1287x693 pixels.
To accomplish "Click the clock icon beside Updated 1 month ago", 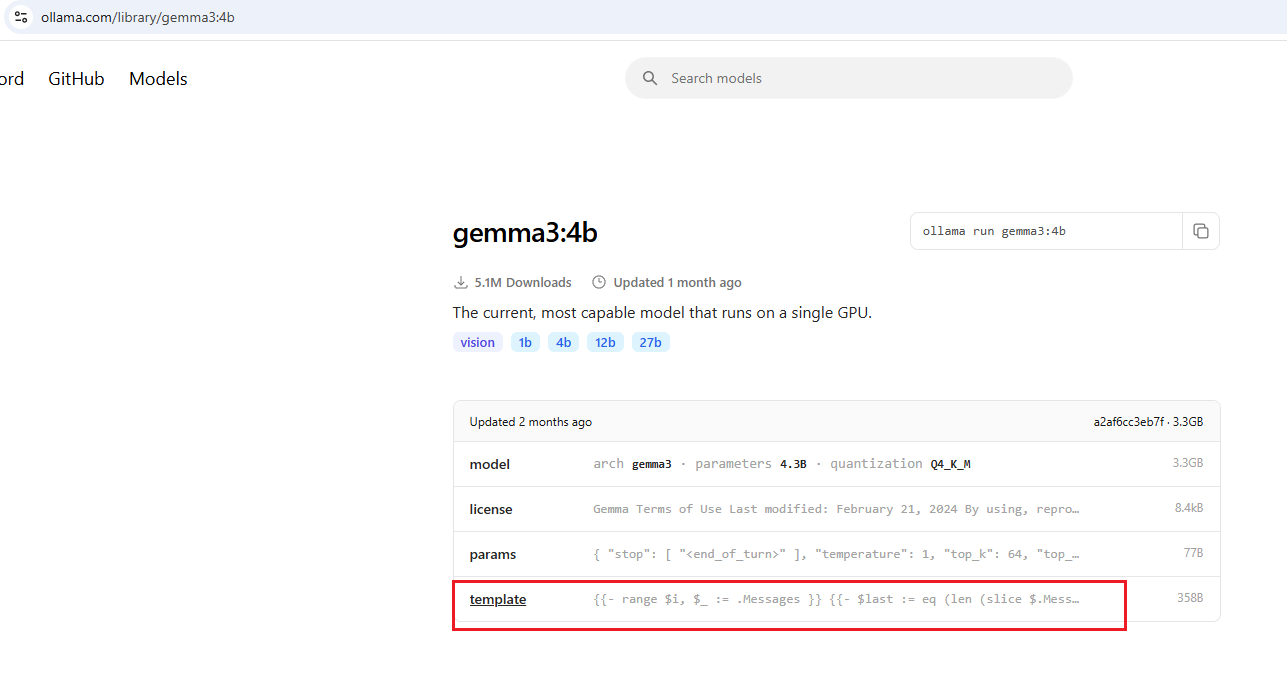I will pyautogui.click(x=599, y=282).
